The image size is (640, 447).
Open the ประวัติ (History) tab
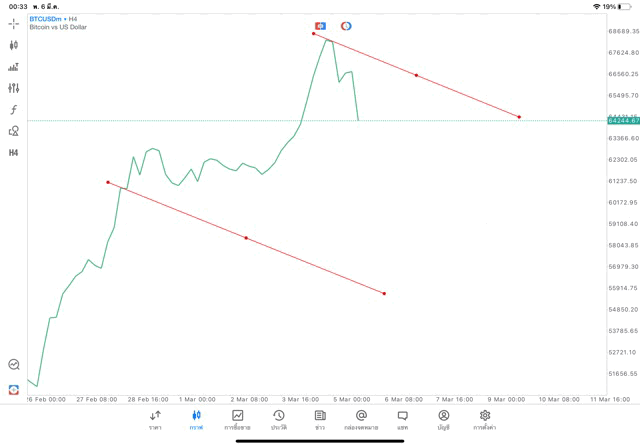(278, 419)
